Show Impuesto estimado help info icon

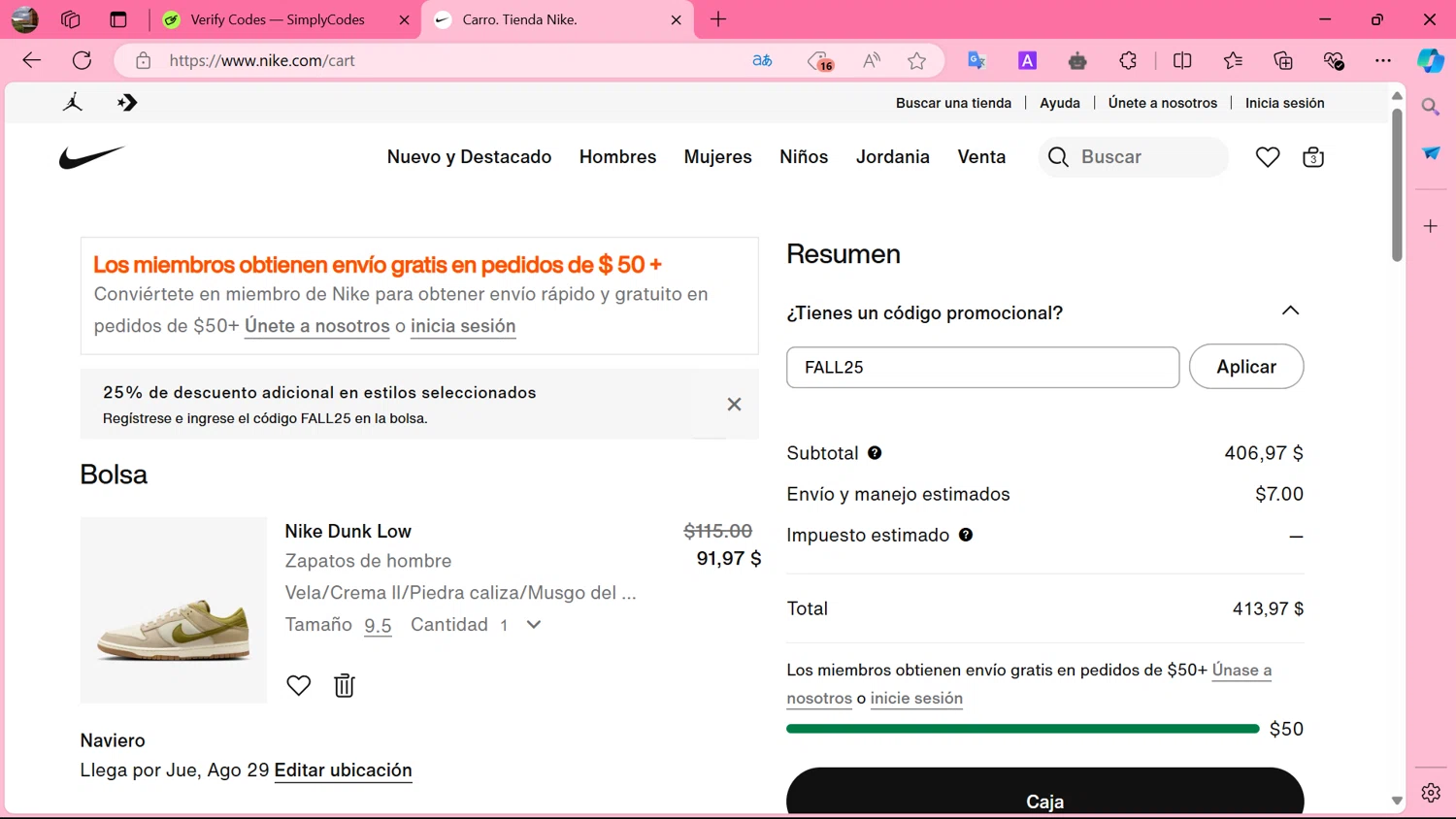coord(966,535)
